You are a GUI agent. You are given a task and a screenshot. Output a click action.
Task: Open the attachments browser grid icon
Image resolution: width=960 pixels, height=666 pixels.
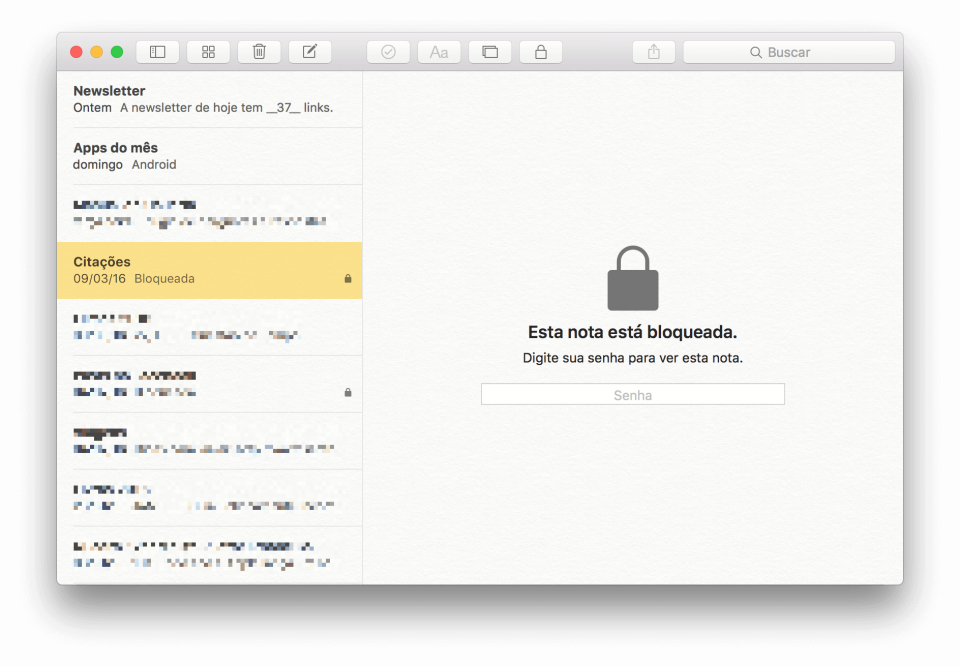[x=207, y=51]
